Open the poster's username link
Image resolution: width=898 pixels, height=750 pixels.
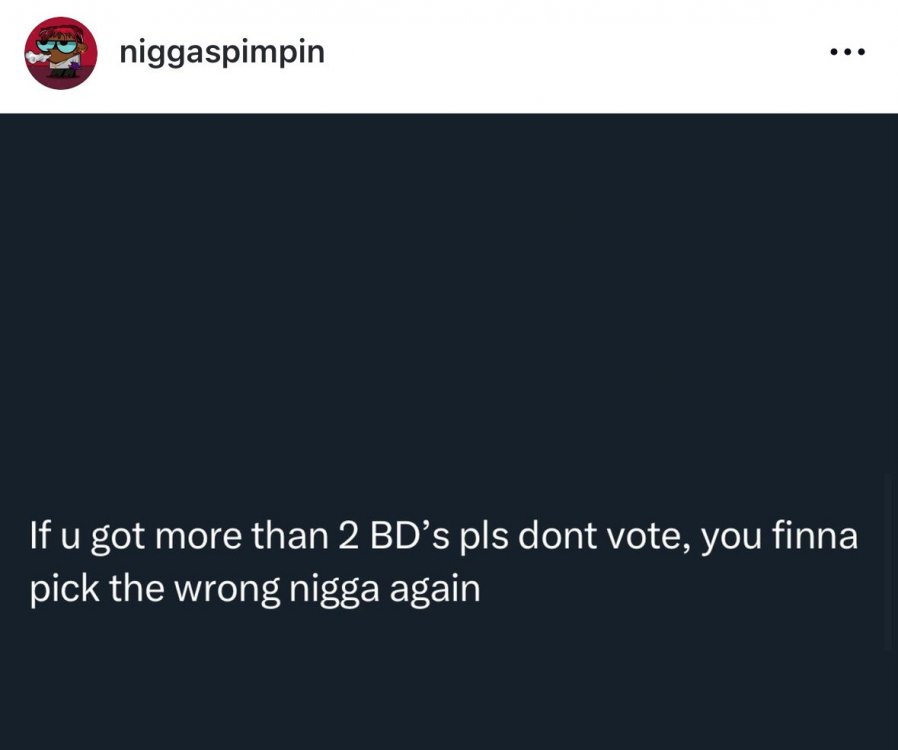click(x=222, y=51)
